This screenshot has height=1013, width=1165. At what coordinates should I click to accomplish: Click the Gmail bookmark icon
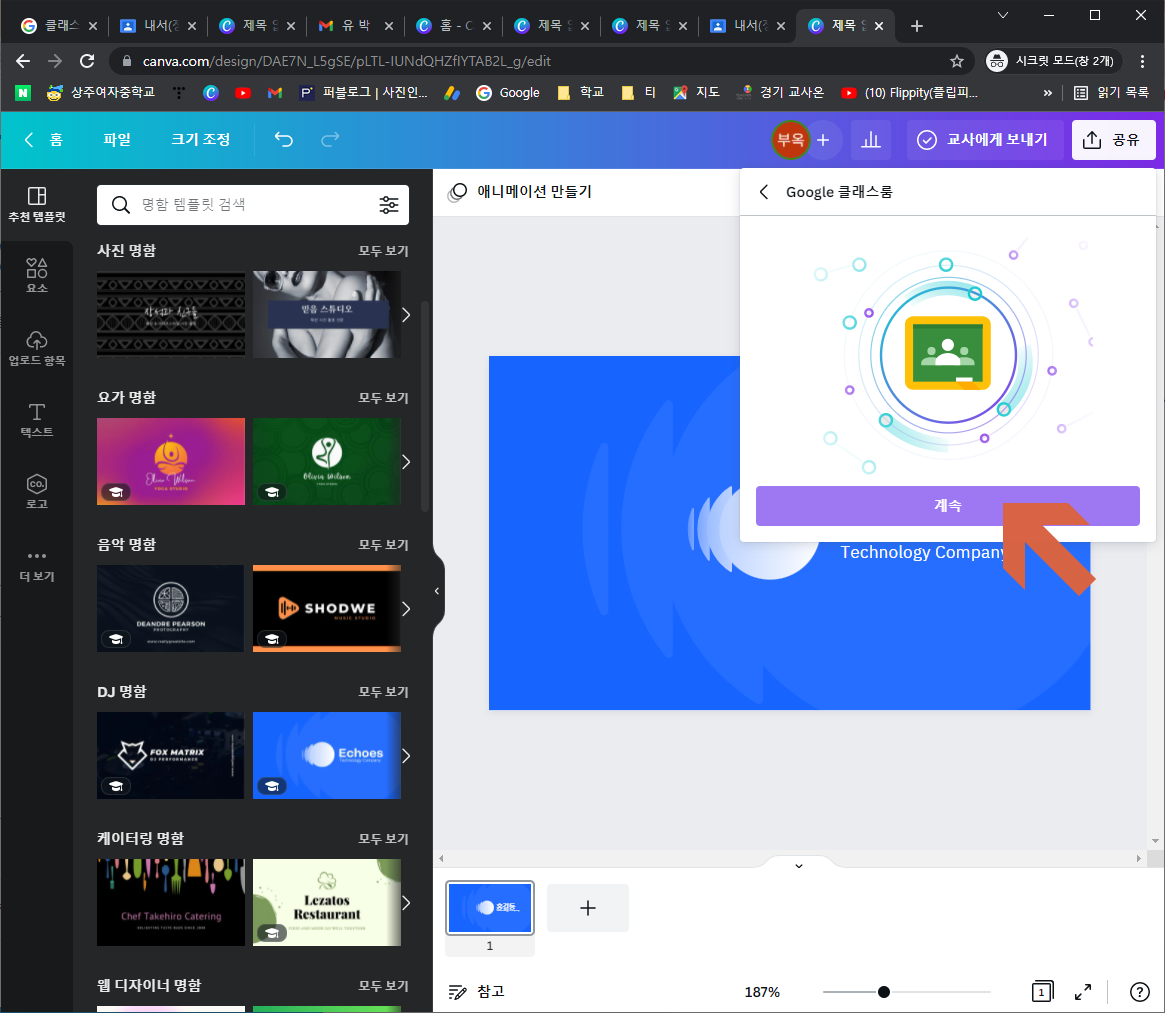pyautogui.click(x=275, y=93)
